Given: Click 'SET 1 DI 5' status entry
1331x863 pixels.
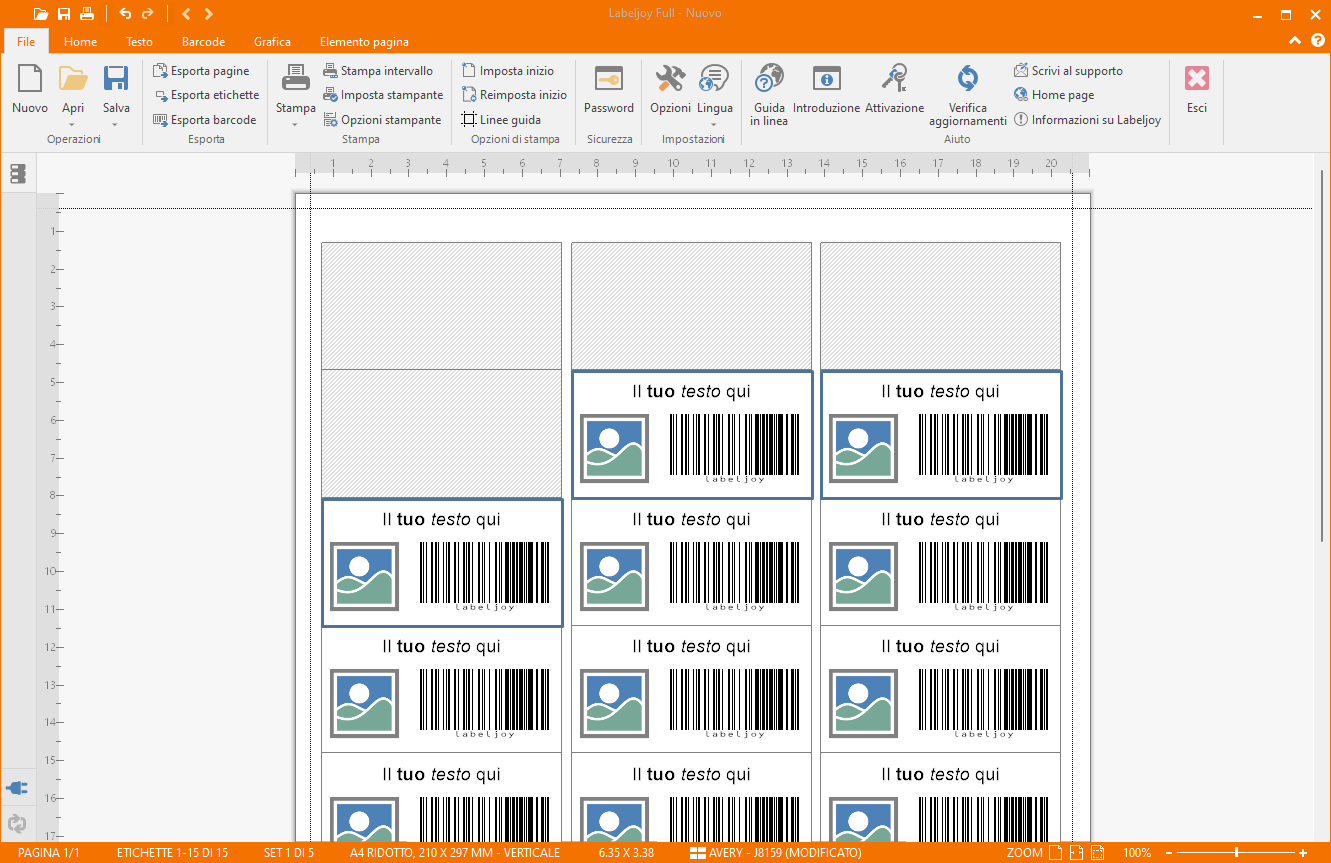Looking at the screenshot, I should pyautogui.click(x=289, y=853).
